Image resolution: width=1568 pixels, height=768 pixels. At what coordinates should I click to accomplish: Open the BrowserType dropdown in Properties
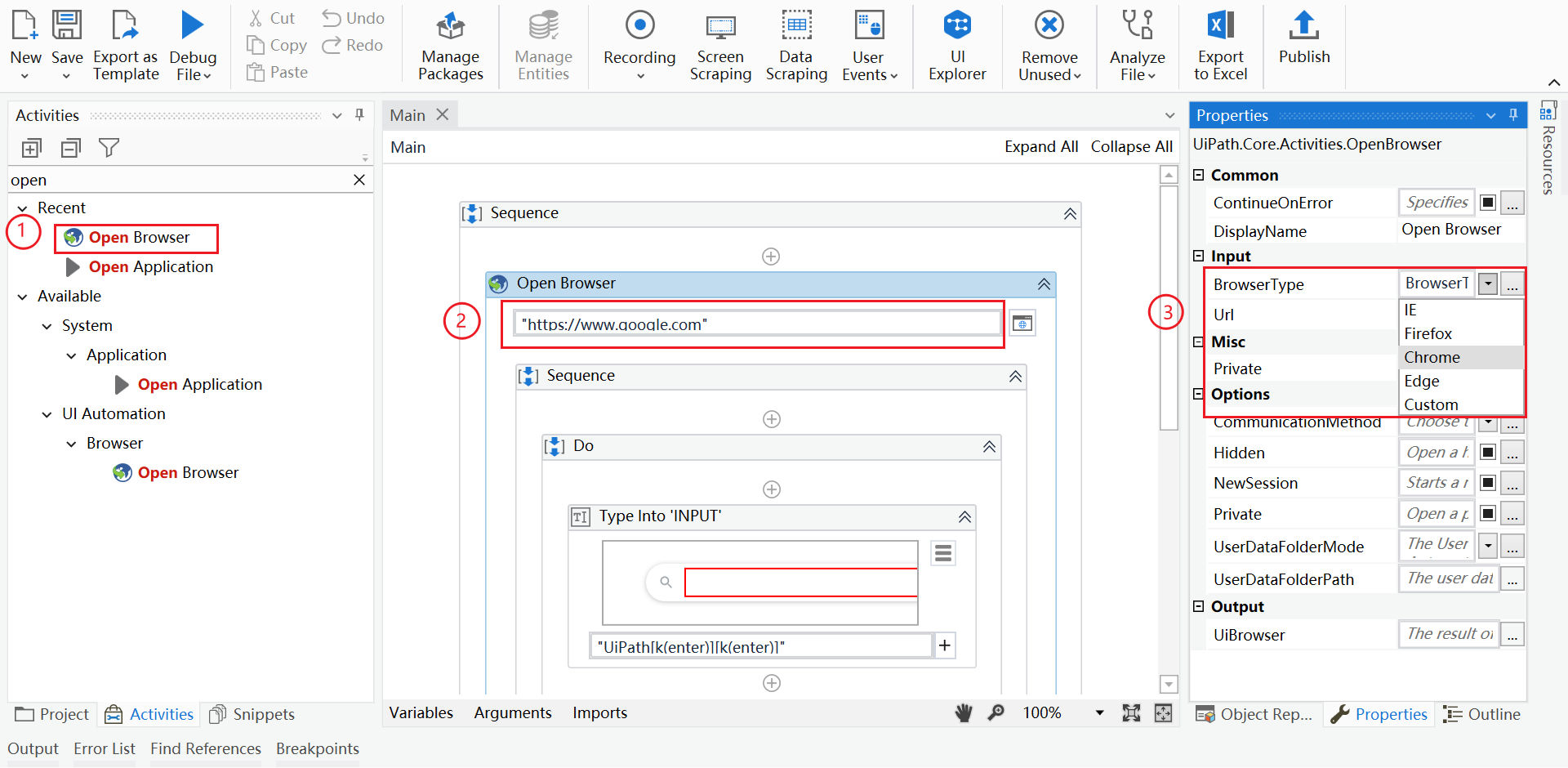1487,284
